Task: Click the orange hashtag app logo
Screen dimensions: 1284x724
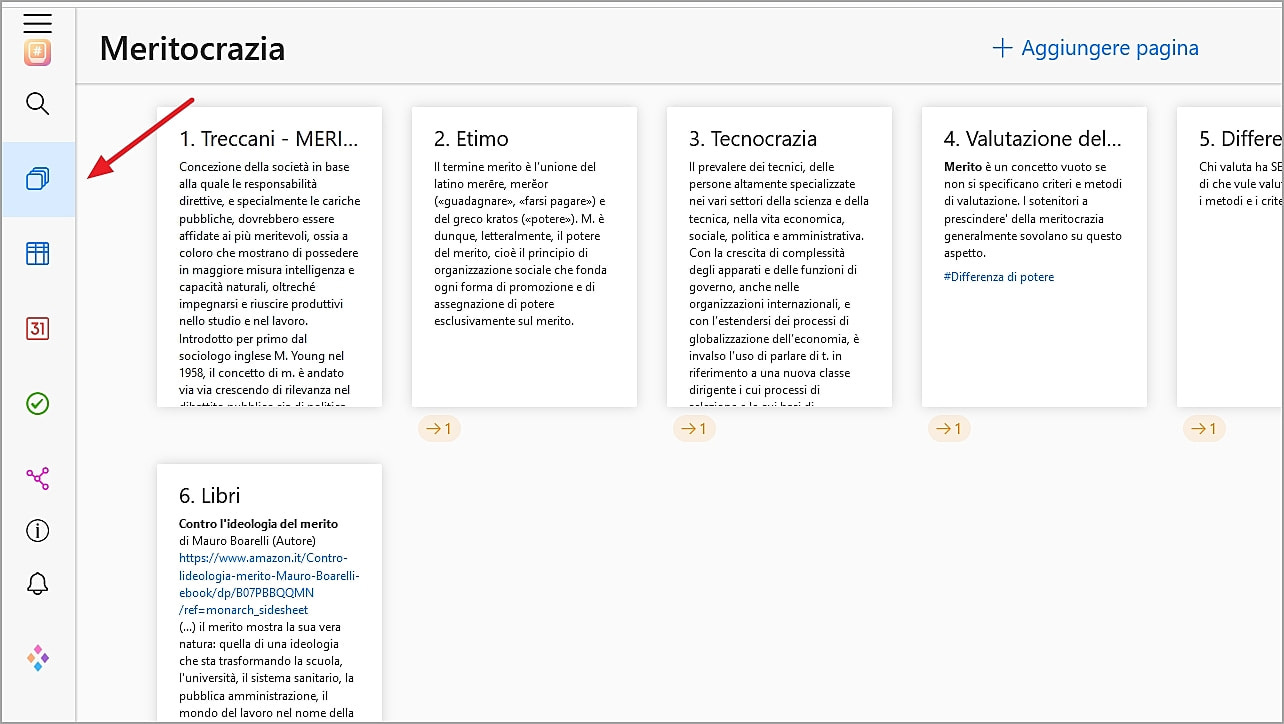Action: [x=38, y=53]
